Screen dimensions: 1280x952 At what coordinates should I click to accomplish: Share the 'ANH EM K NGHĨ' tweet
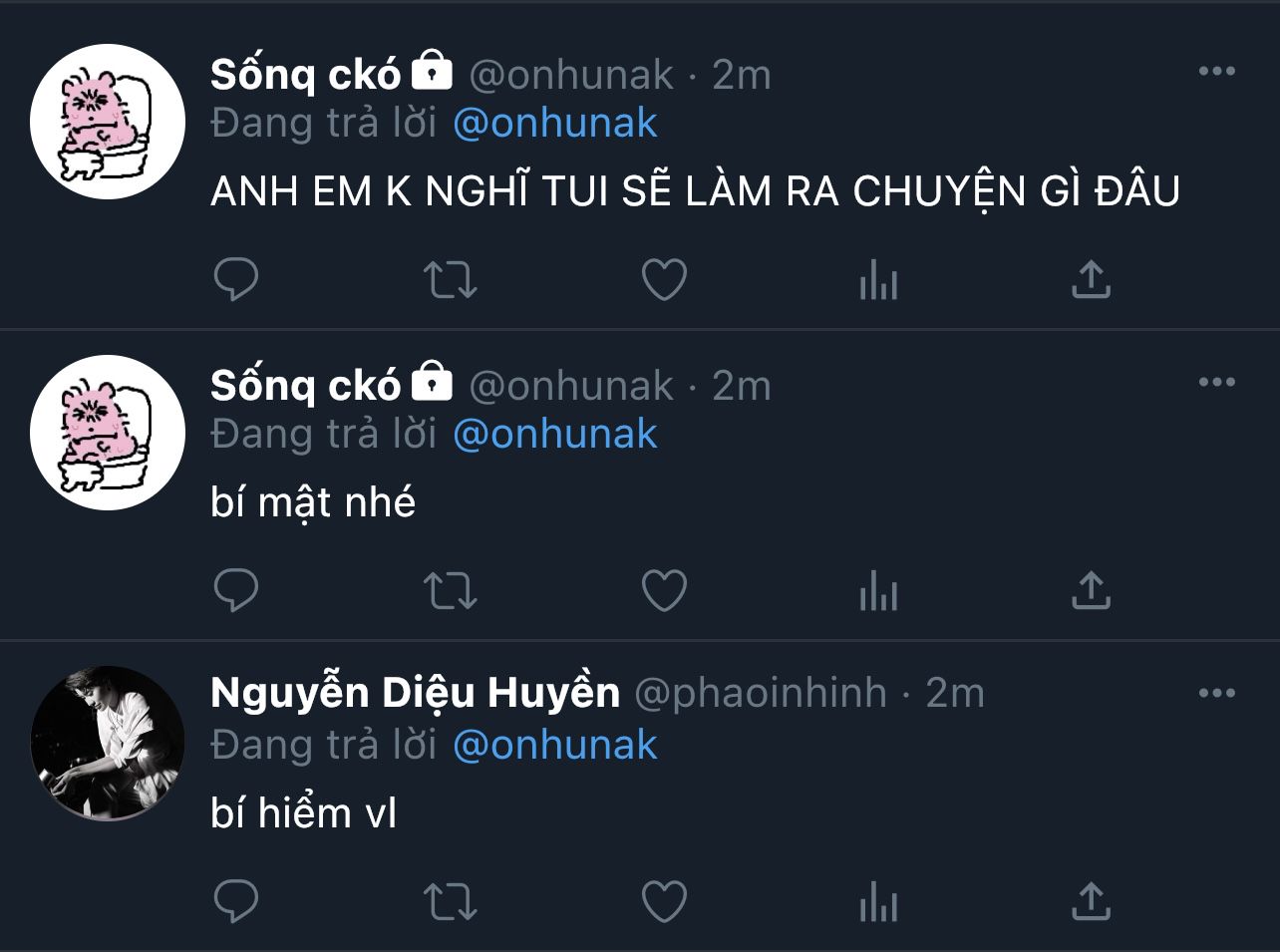pos(1091,280)
